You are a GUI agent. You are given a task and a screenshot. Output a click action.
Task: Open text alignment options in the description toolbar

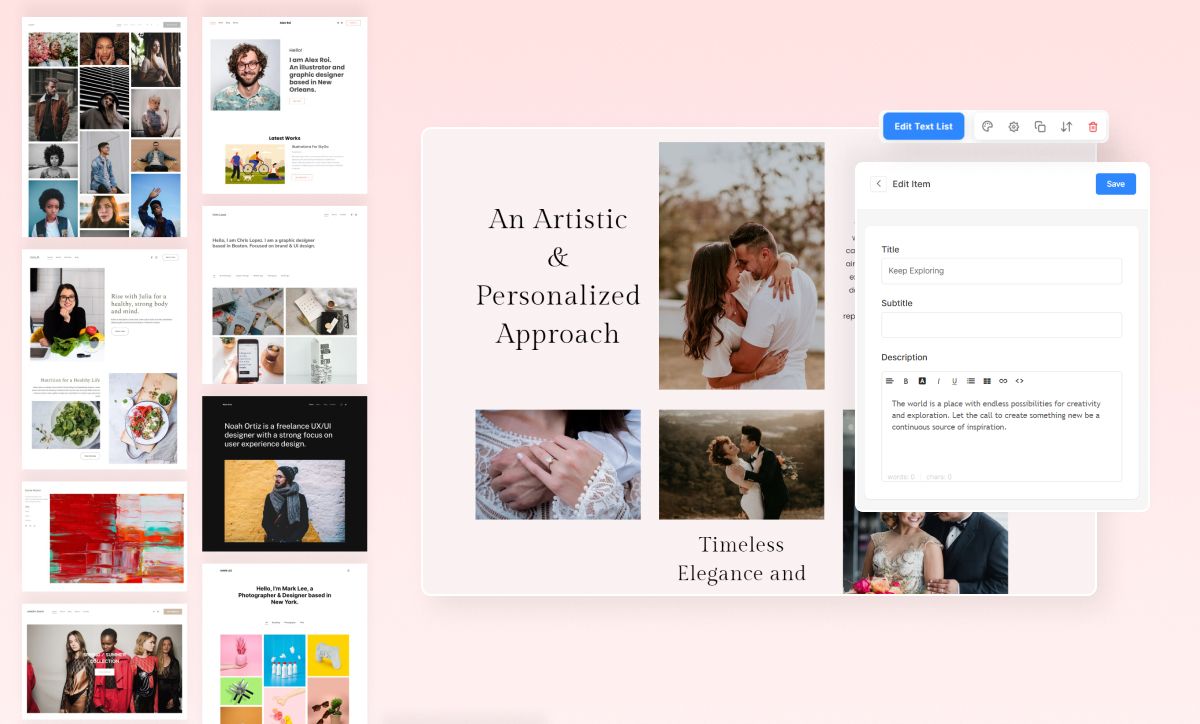(x=890, y=381)
